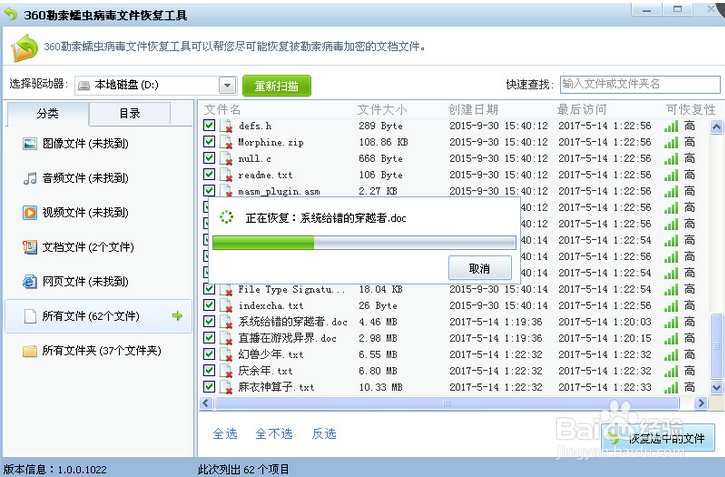The image size is (725, 477).
Task: Click the 重新扫描 rescan button
Action: [x=276, y=86]
